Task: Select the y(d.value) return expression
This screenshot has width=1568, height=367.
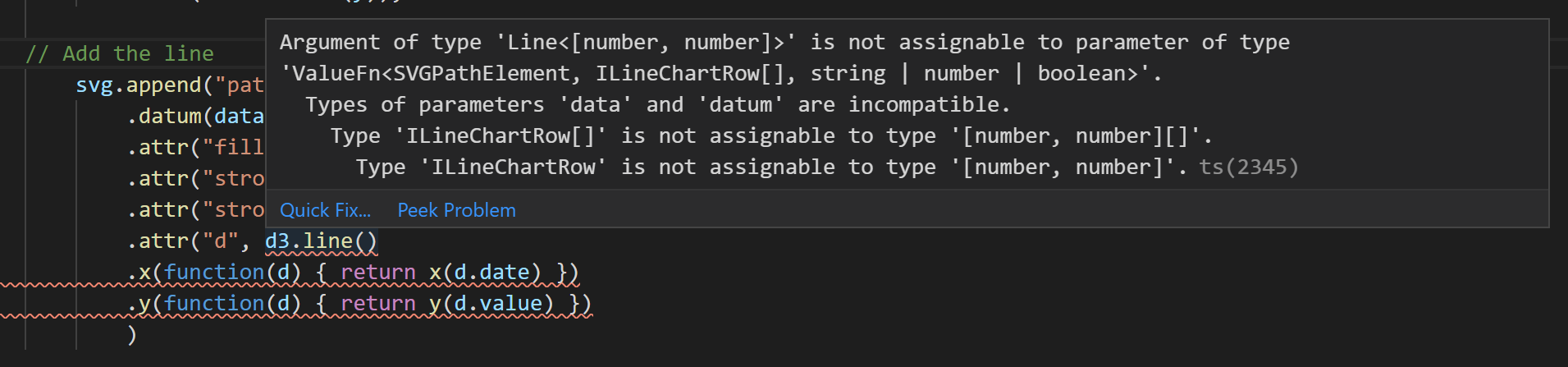Action: click(x=491, y=304)
